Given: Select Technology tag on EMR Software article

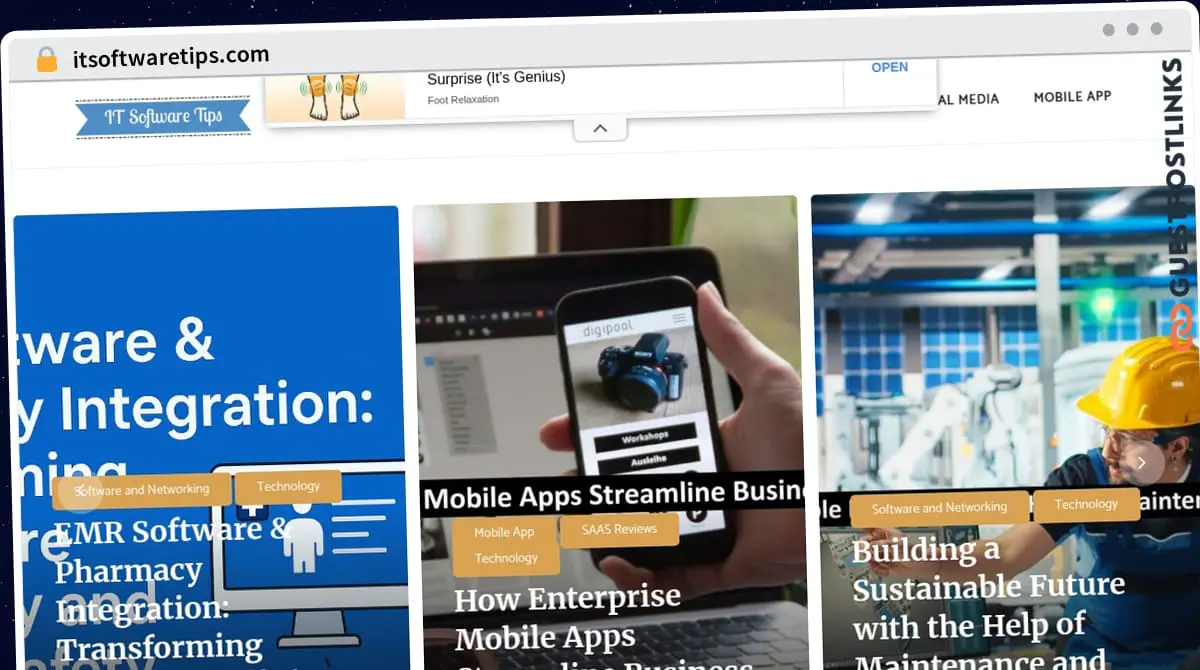Looking at the screenshot, I should click(288, 486).
